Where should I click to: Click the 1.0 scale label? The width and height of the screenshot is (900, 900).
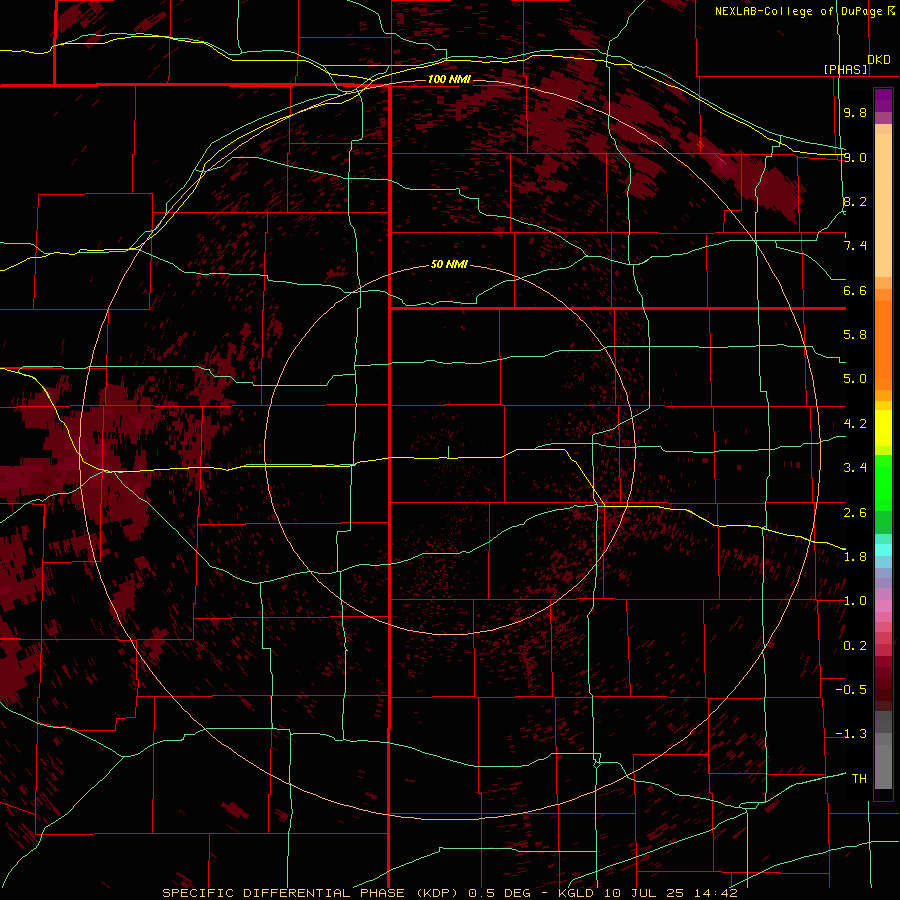point(855,601)
